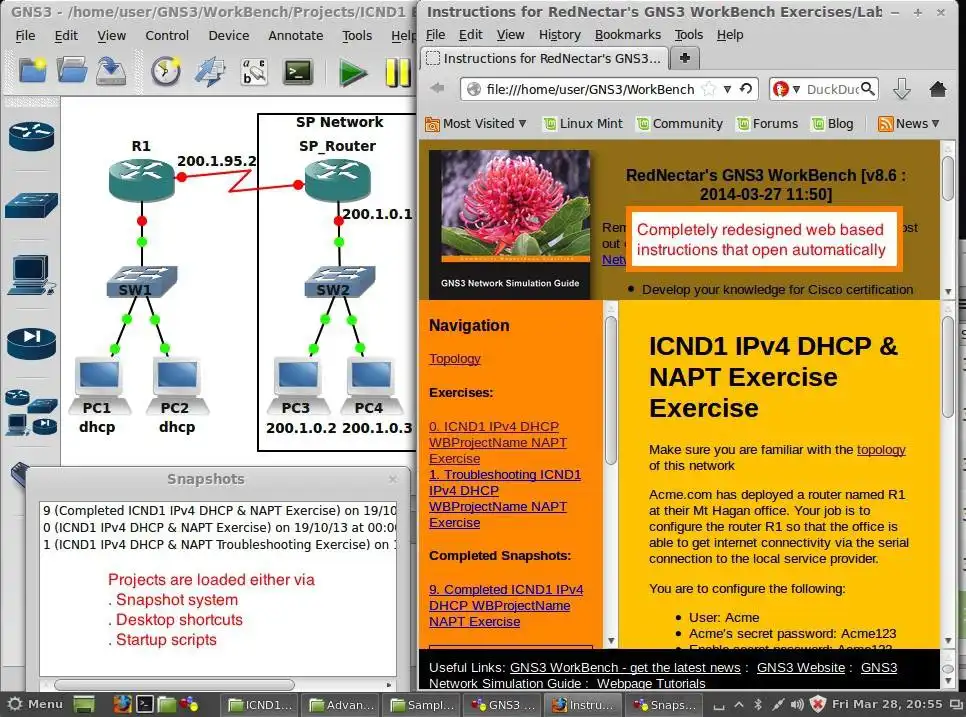Select PC3 in the topology
Image resolution: width=966 pixels, height=717 pixels.
coord(298,384)
